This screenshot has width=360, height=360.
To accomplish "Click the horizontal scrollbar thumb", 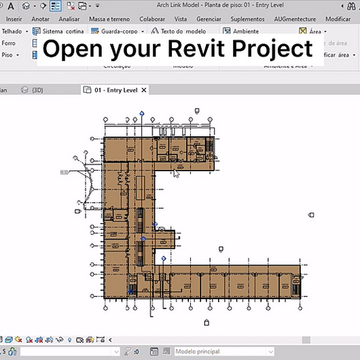I will coord(306,340).
